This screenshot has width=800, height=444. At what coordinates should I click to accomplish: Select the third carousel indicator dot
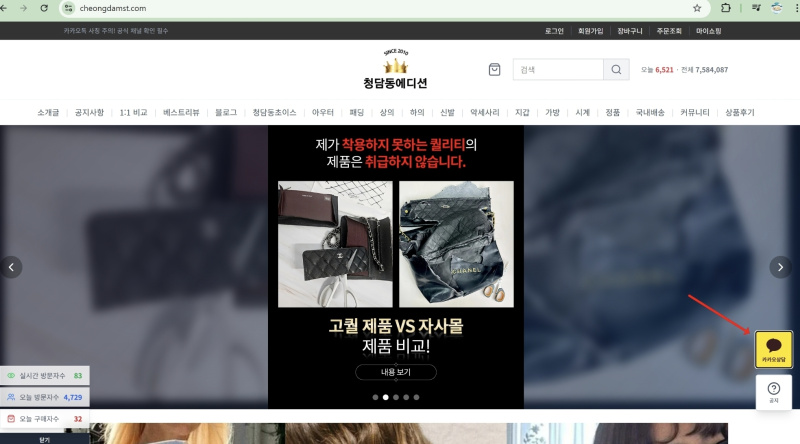396,397
